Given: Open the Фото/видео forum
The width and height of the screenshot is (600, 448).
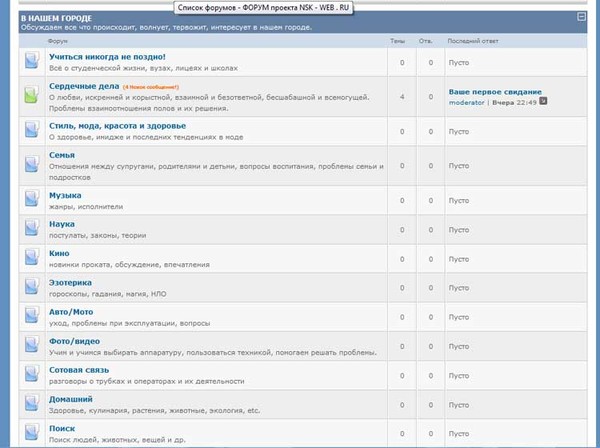Looking at the screenshot, I should (x=74, y=341).
